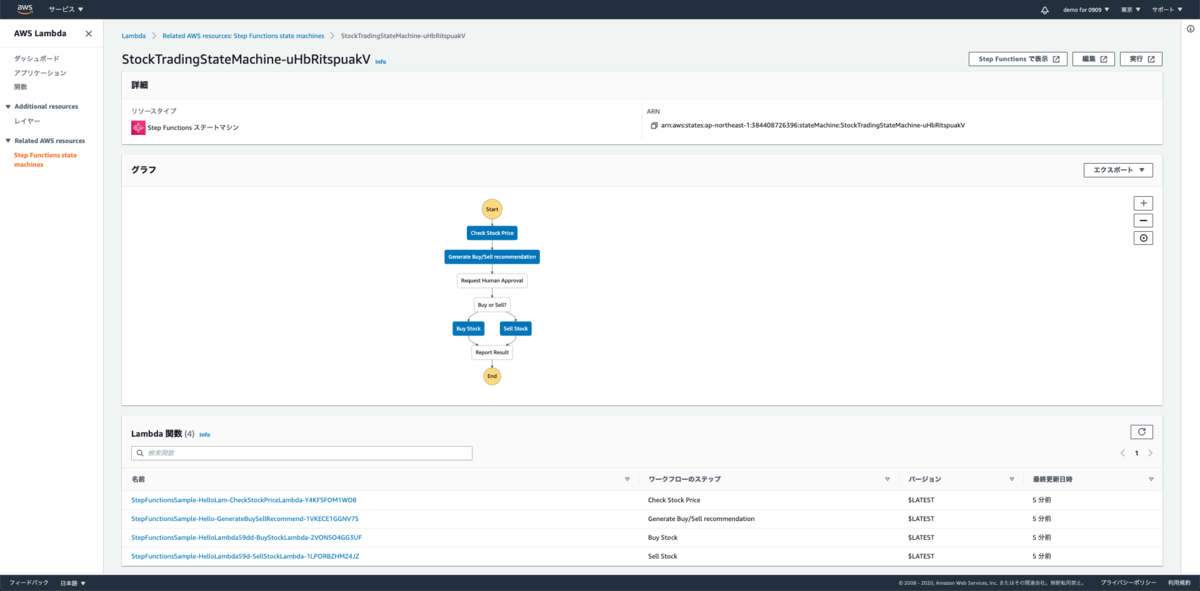Viewport: 1200px width, 591px height.
Task: Select the Report Result graph node
Action: (492, 352)
